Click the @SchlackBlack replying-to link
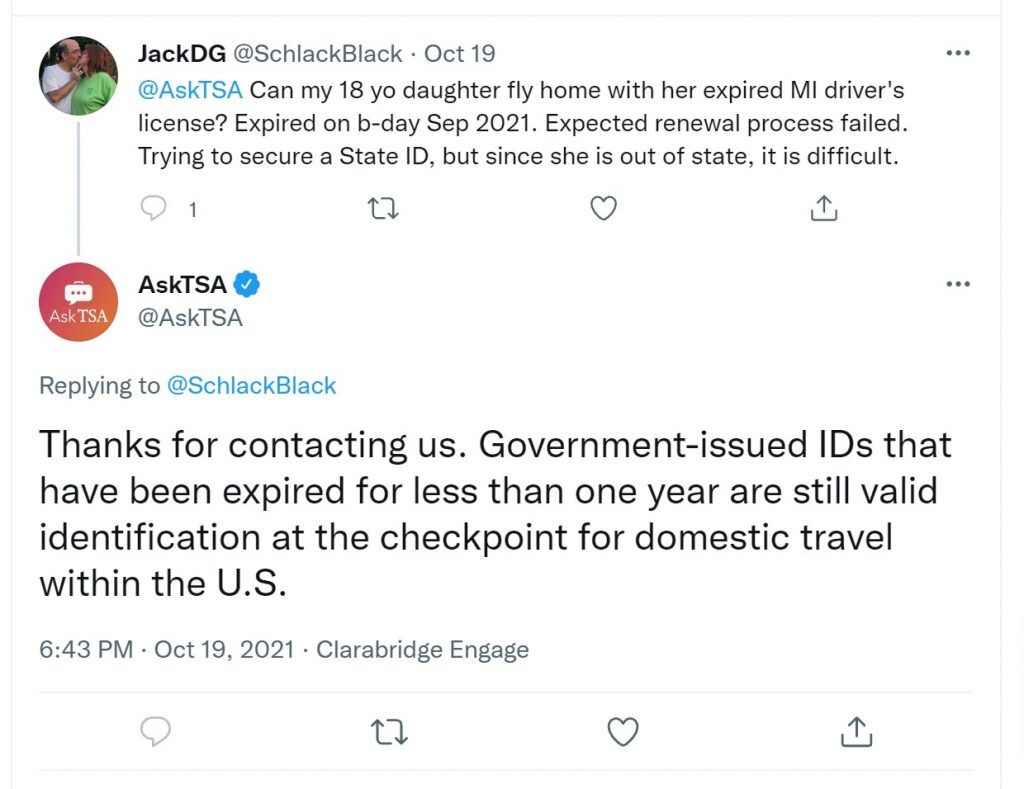Viewport: 1024px width, 789px height. 251,385
